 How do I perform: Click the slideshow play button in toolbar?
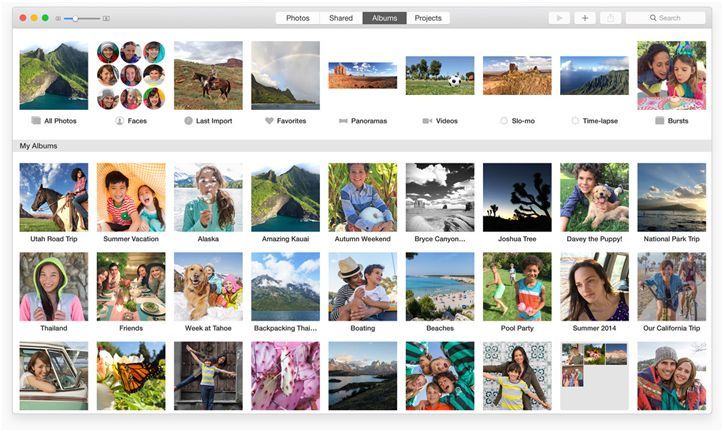click(x=559, y=18)
